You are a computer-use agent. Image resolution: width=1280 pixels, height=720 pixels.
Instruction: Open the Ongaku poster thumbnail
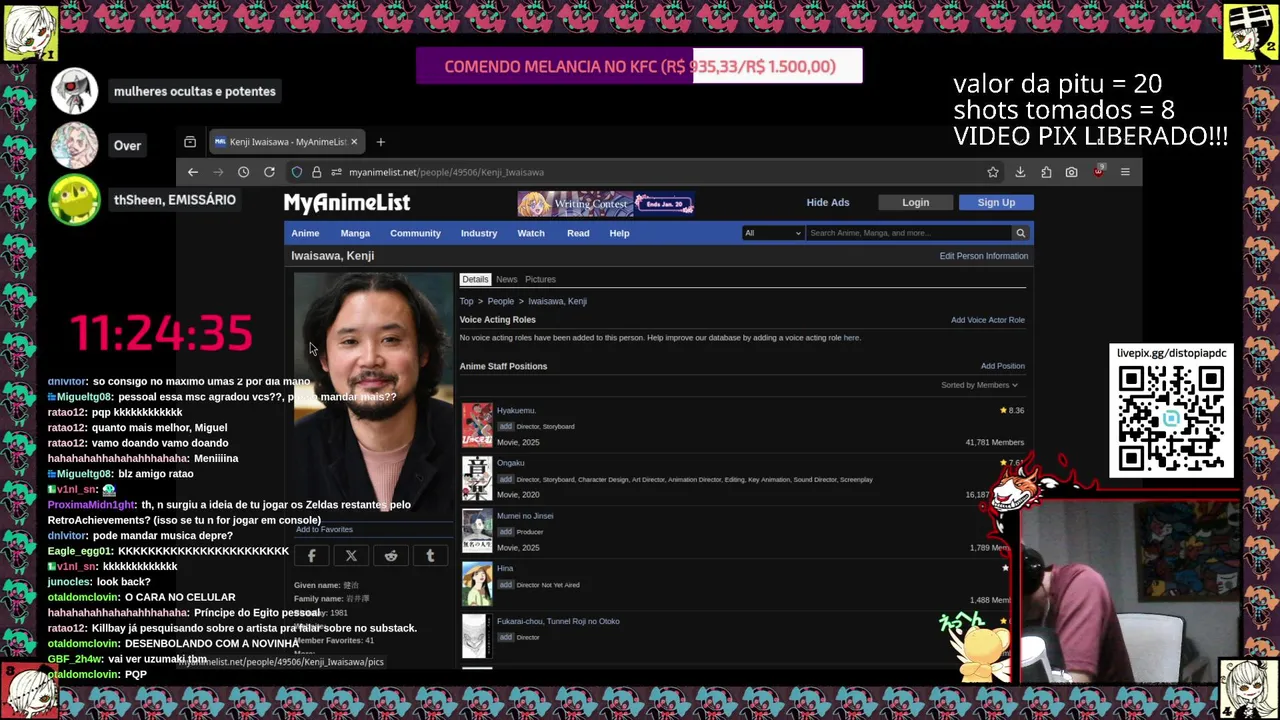click(x=477, y=477)
